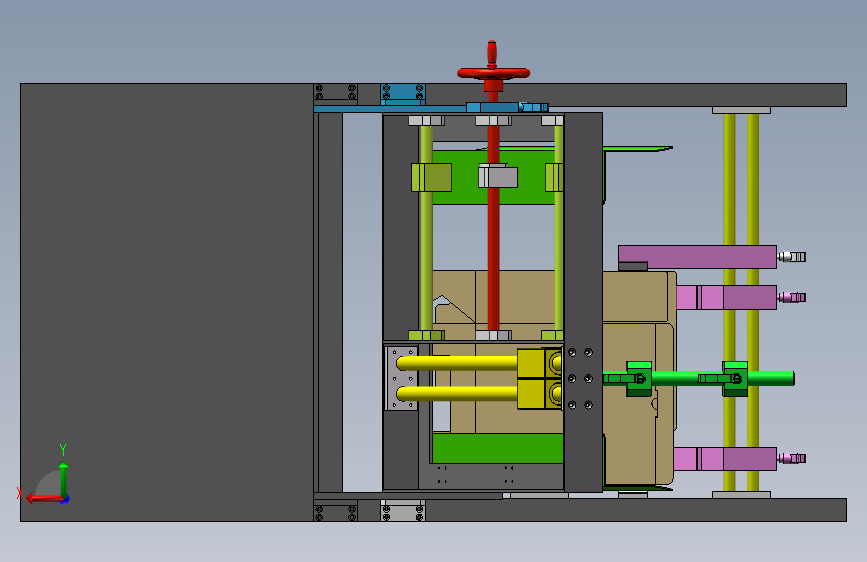Select the right green clamp on shaft
Viewport: 867px width, 562px height.
[735, 378]
